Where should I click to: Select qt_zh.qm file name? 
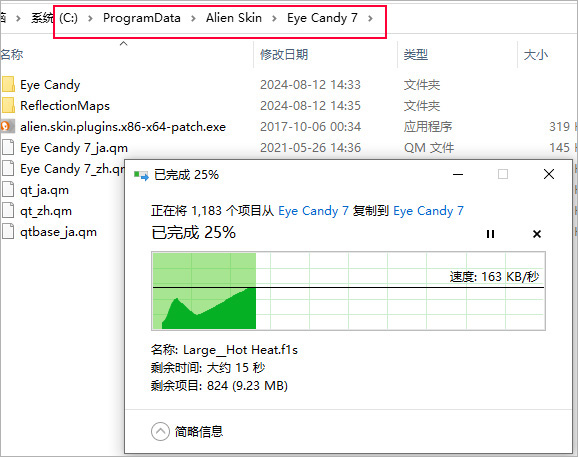click(x=46, y=211)
